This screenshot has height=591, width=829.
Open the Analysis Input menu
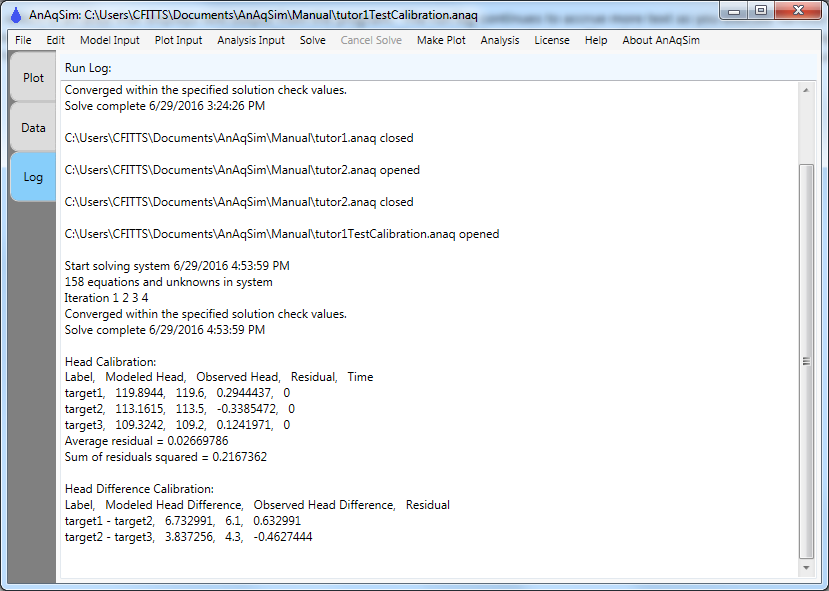tap(251, 40)
